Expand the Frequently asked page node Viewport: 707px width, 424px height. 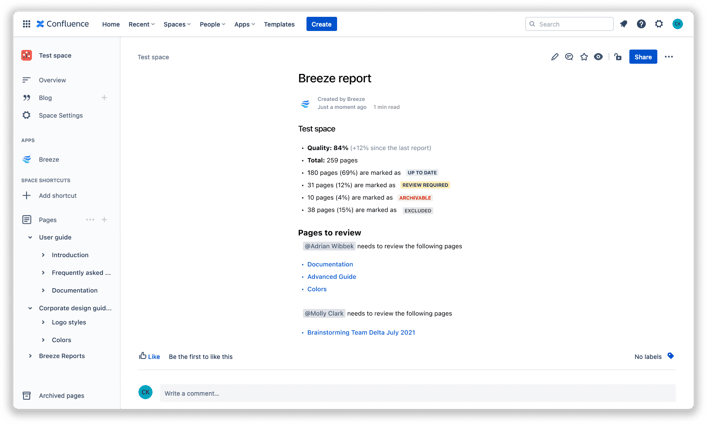(x=43, y=272)
